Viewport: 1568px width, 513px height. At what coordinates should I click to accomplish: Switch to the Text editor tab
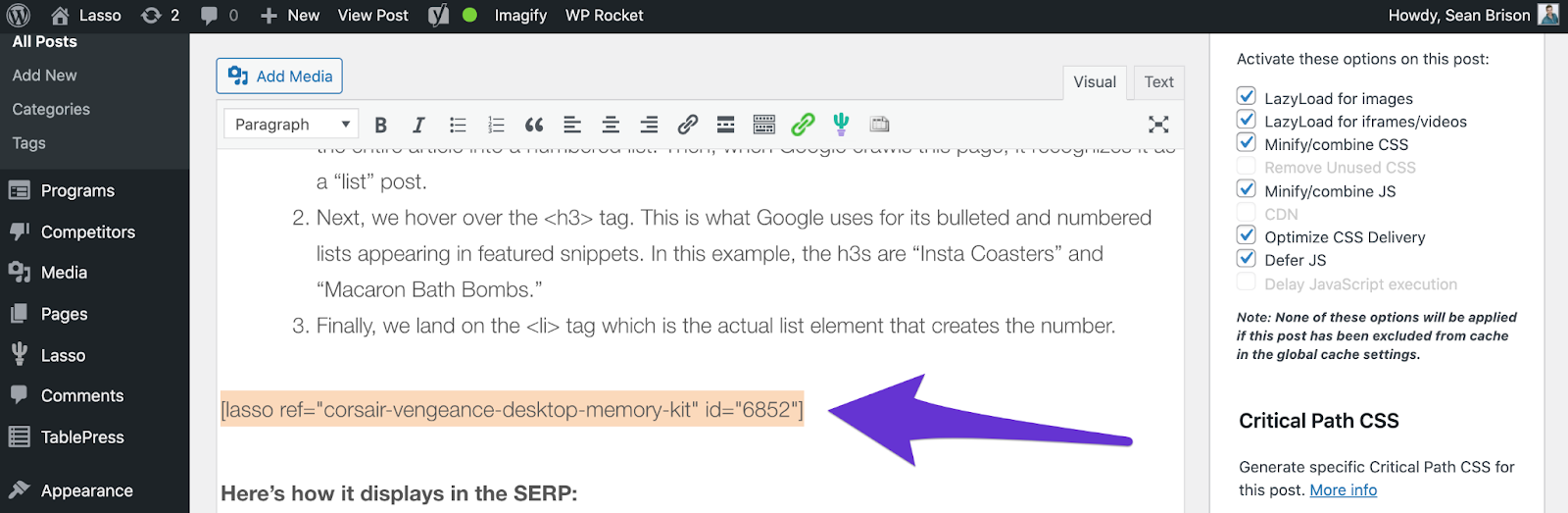tap(1158, 82)
